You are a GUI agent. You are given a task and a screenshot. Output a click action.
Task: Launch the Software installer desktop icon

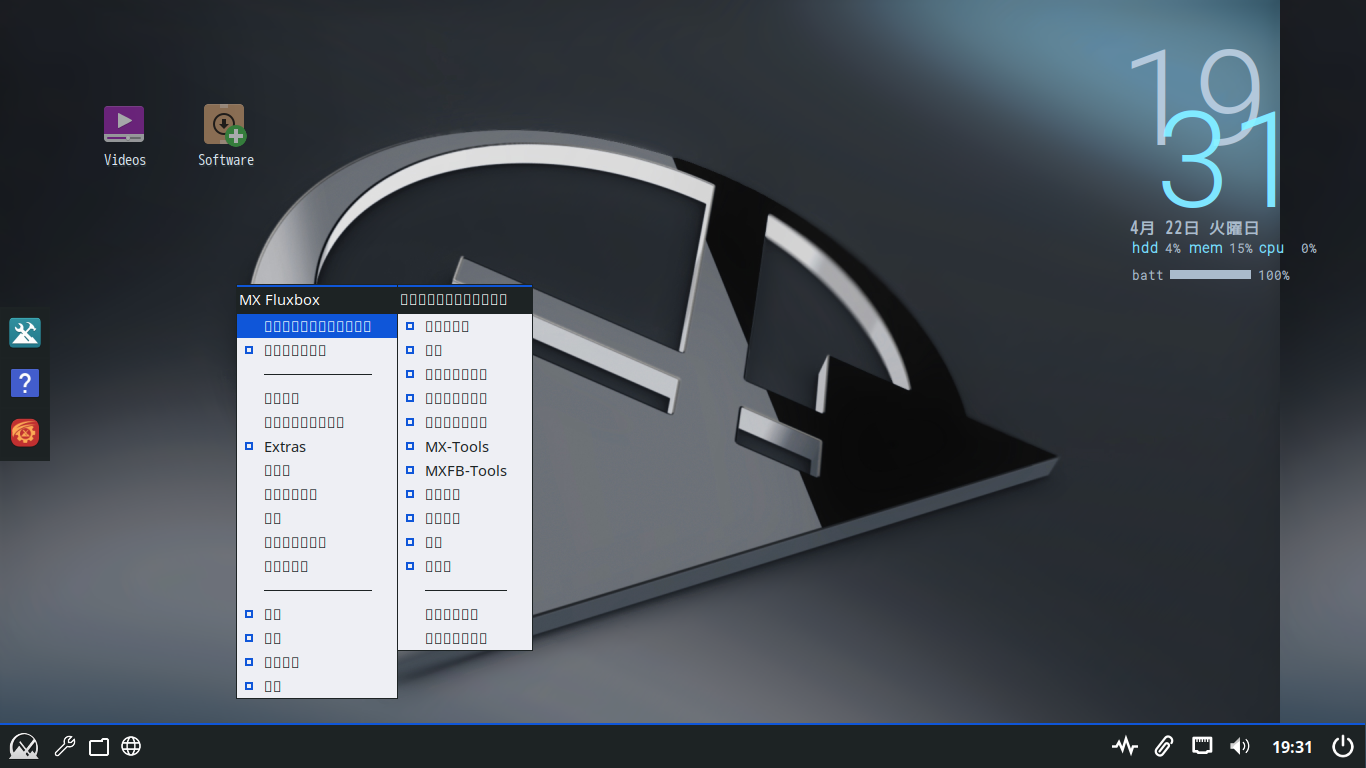click(x=225, y=126)
